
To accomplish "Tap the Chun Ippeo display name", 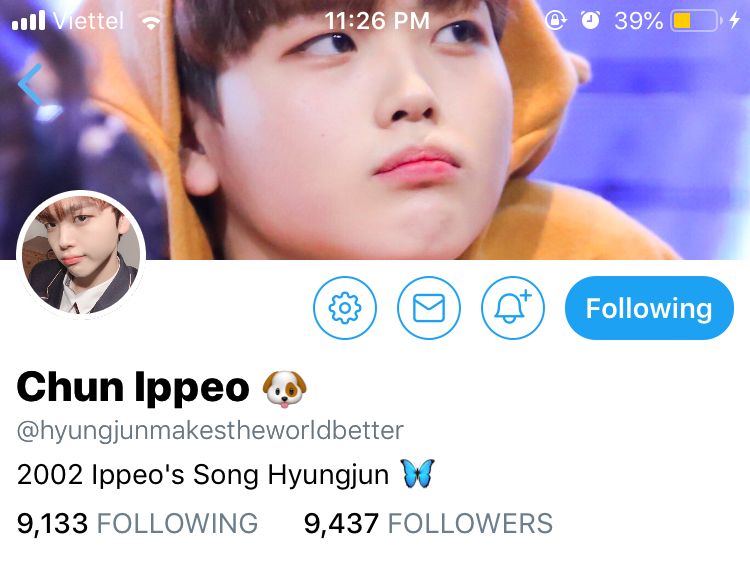I will pyautogui.click(x=133, y=388).
